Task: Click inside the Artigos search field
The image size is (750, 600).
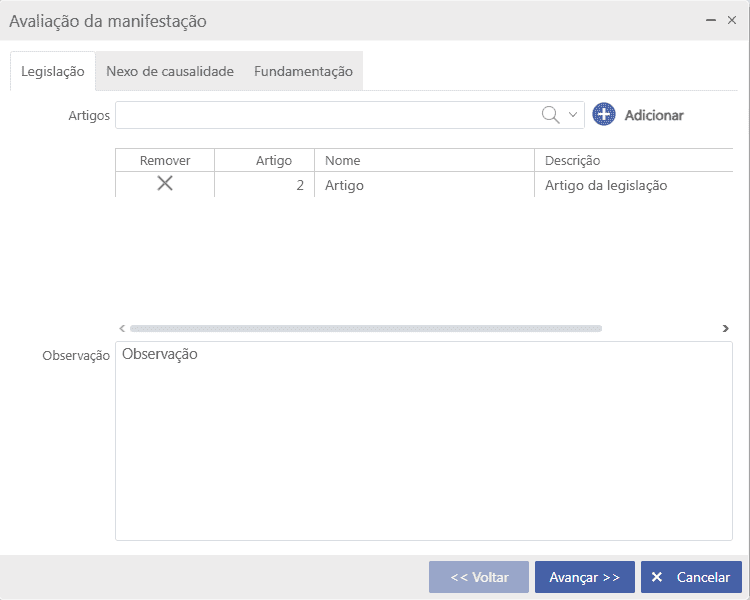Action: [x=325, y=115]
